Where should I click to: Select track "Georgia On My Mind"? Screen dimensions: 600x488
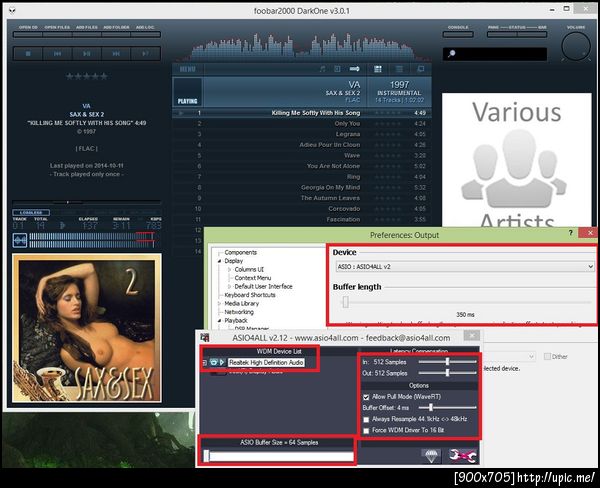(x=331, y=187)
